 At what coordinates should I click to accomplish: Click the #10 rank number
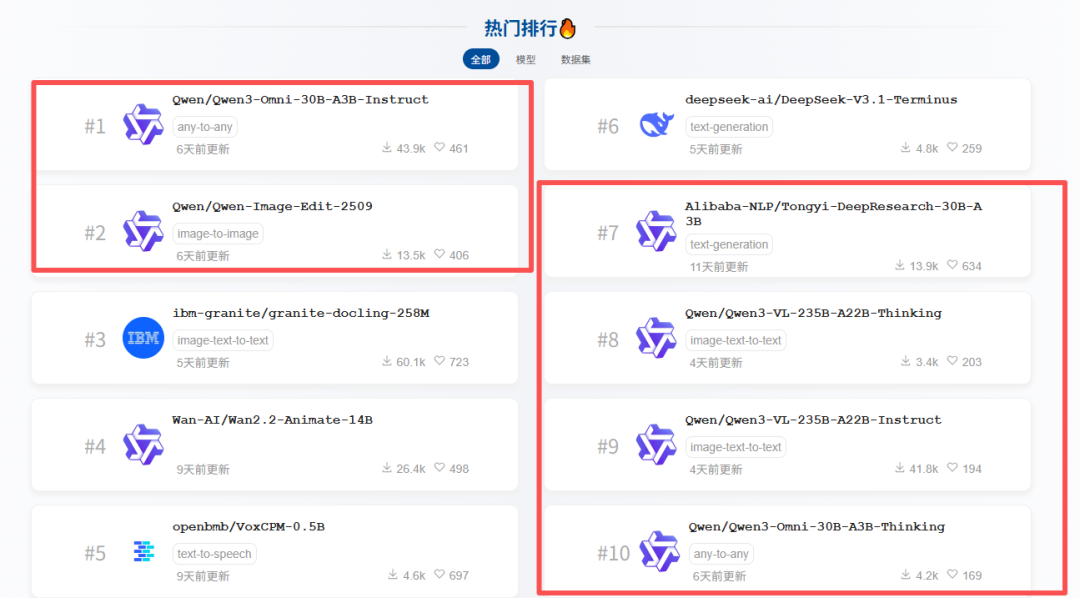point(613,554)
